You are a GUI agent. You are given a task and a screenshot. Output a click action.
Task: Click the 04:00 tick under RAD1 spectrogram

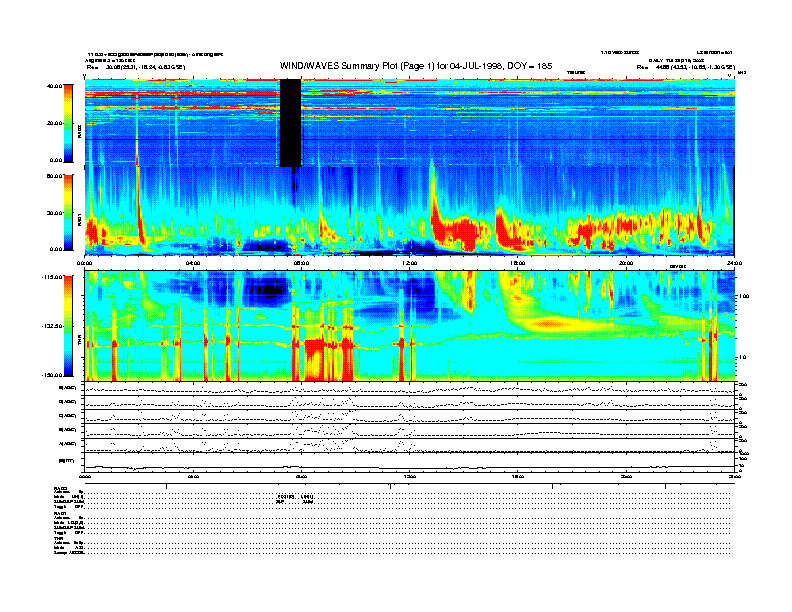193,263
